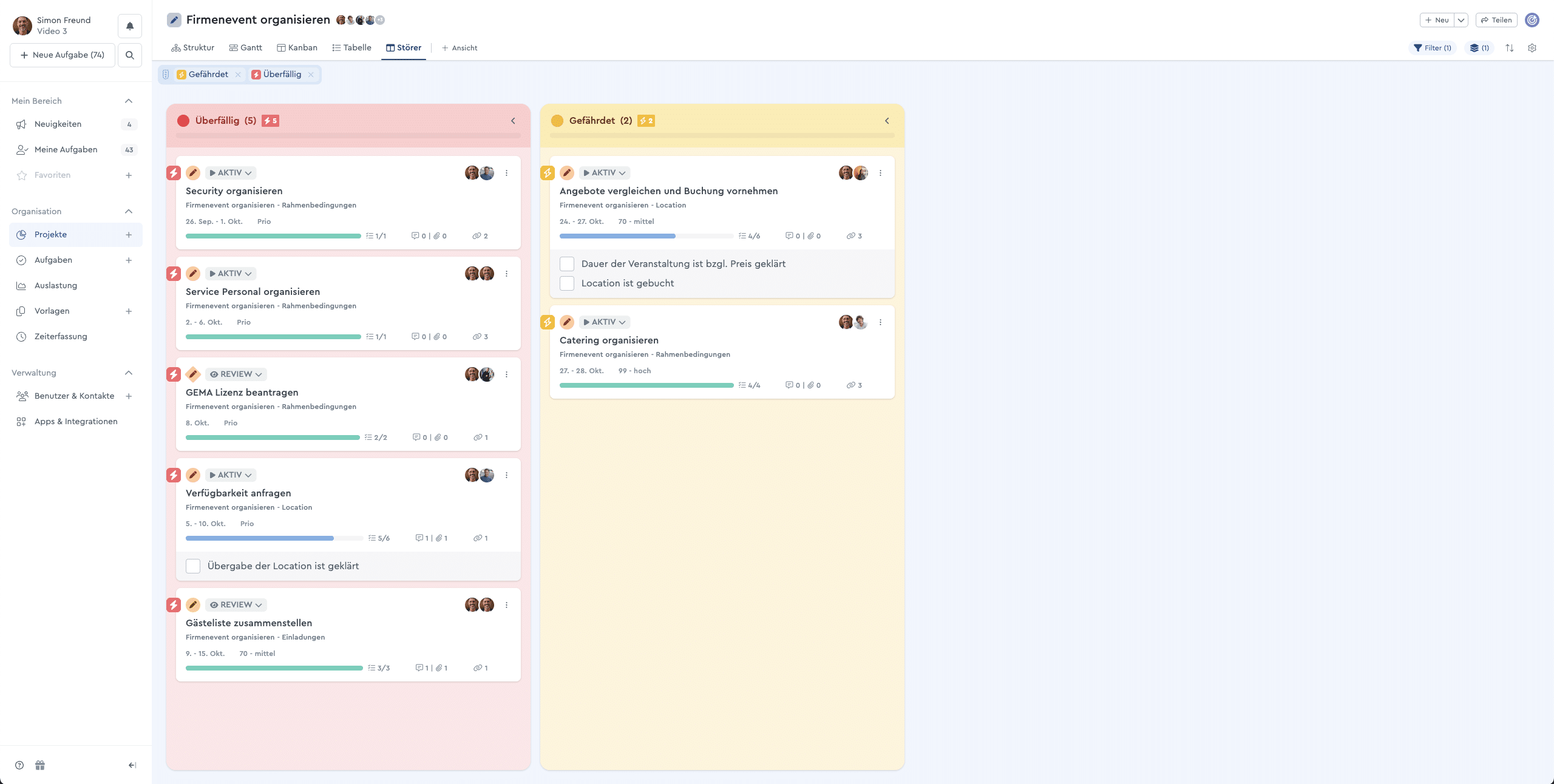Open status dropdown on 'Security organisieren'
1554x784 pixels.
pos(230,172)
